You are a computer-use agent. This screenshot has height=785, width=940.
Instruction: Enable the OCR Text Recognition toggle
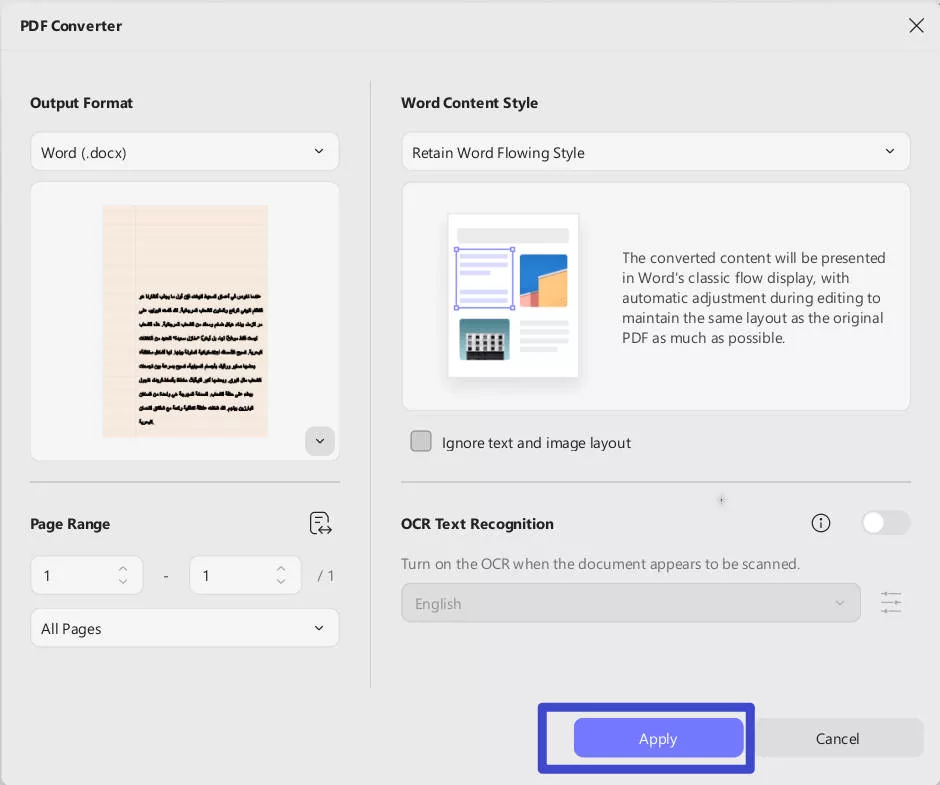pyautogui.click(x=885, y=522)
